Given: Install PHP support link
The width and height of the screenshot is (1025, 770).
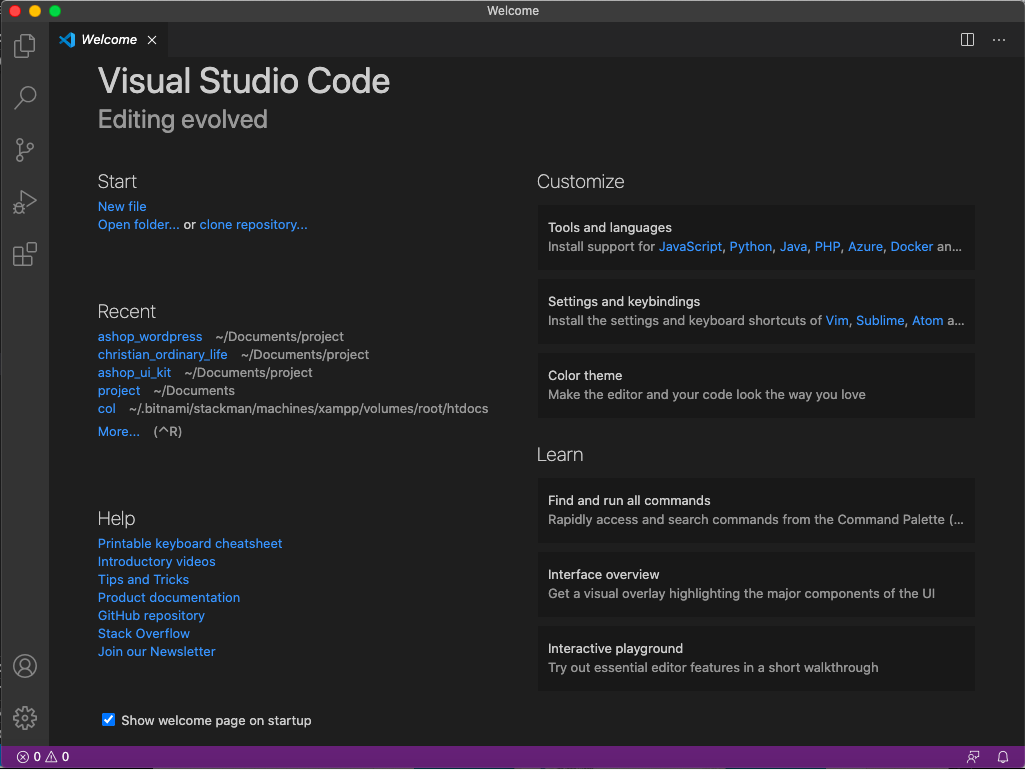Looking at the screenshot, I should [x=828, y=247].
